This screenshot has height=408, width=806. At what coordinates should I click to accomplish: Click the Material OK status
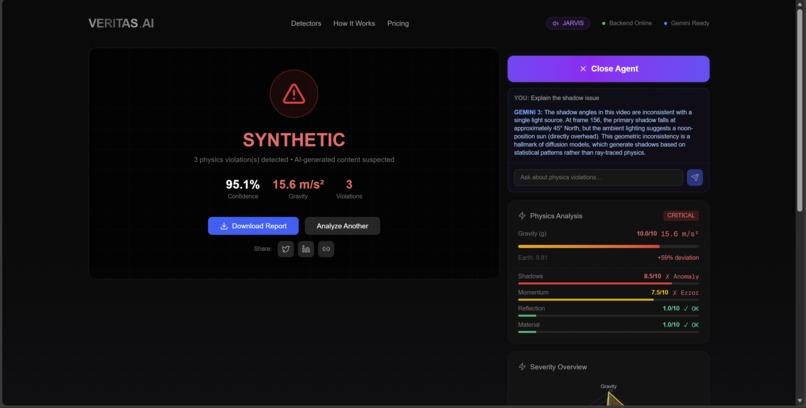[x=691, y=325]
